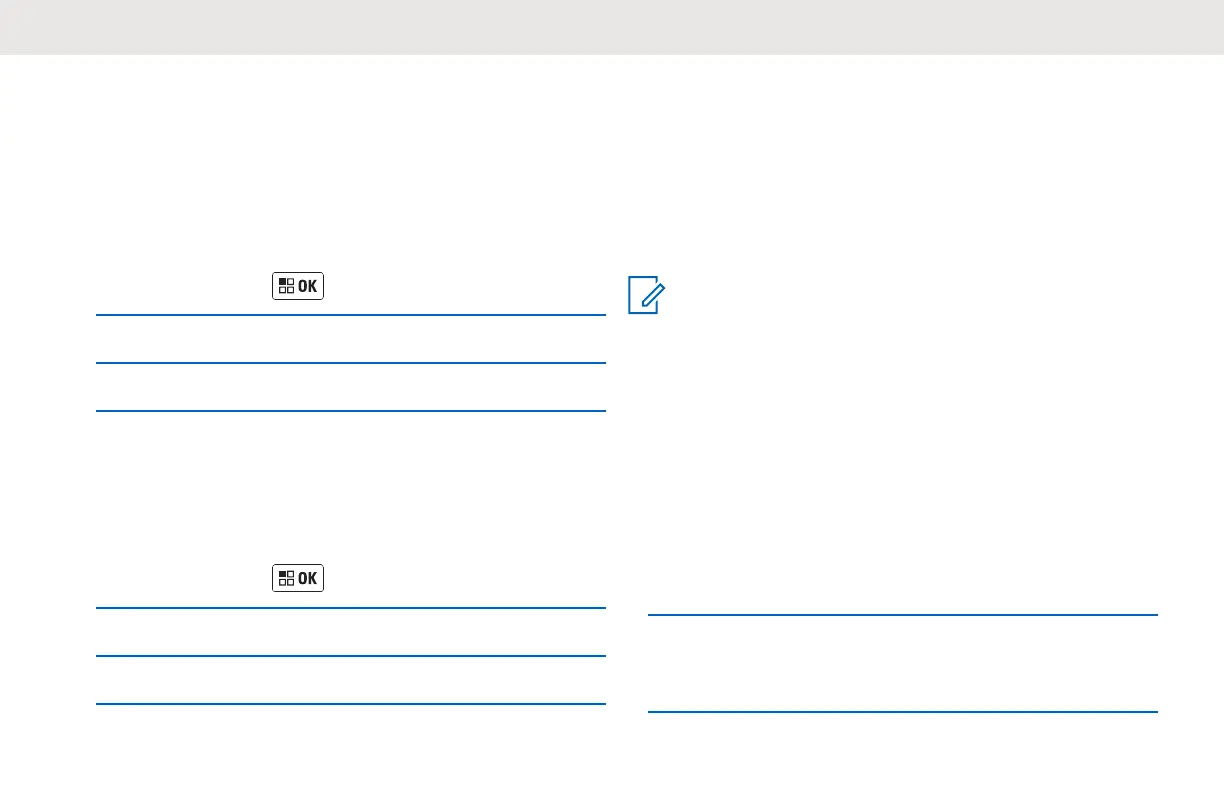The image size is (1224, 792).
Task: Click blank area to the left of upper OK icon
Action: click(180, 286)
